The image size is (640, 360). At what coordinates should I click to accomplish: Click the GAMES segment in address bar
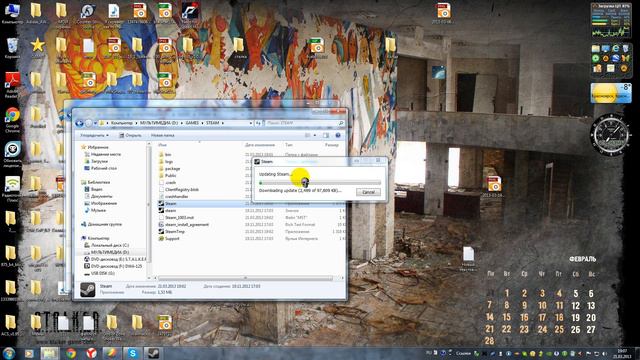192,123
